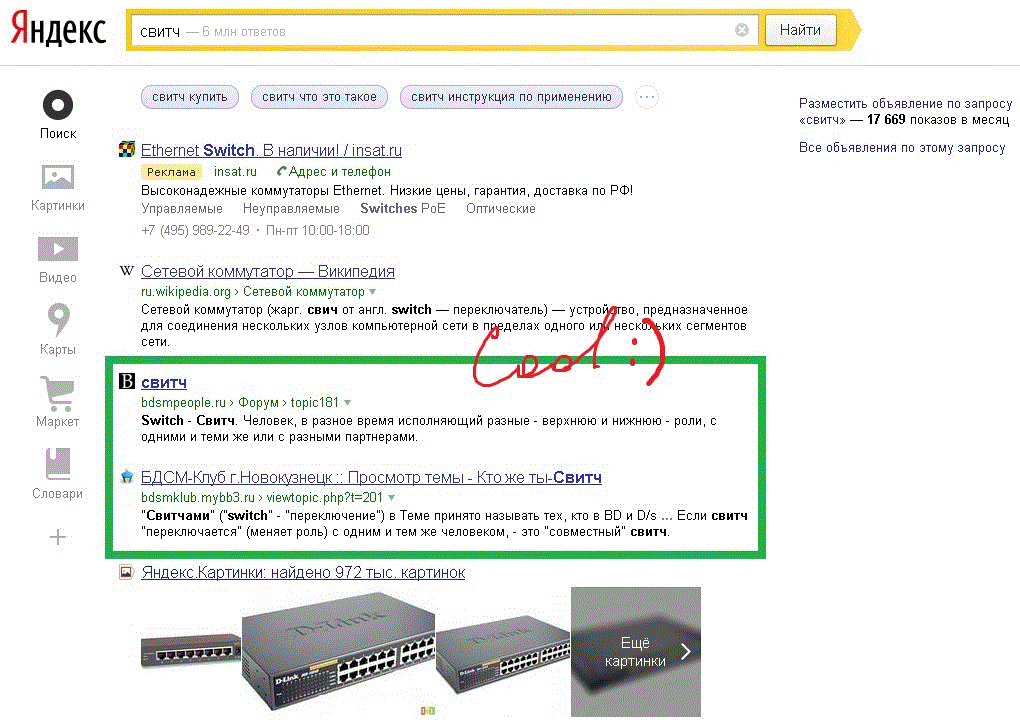Click the phone number '+7 (495) 989-22-49'
Viewport: 1020px width, 724px height.
195,230
